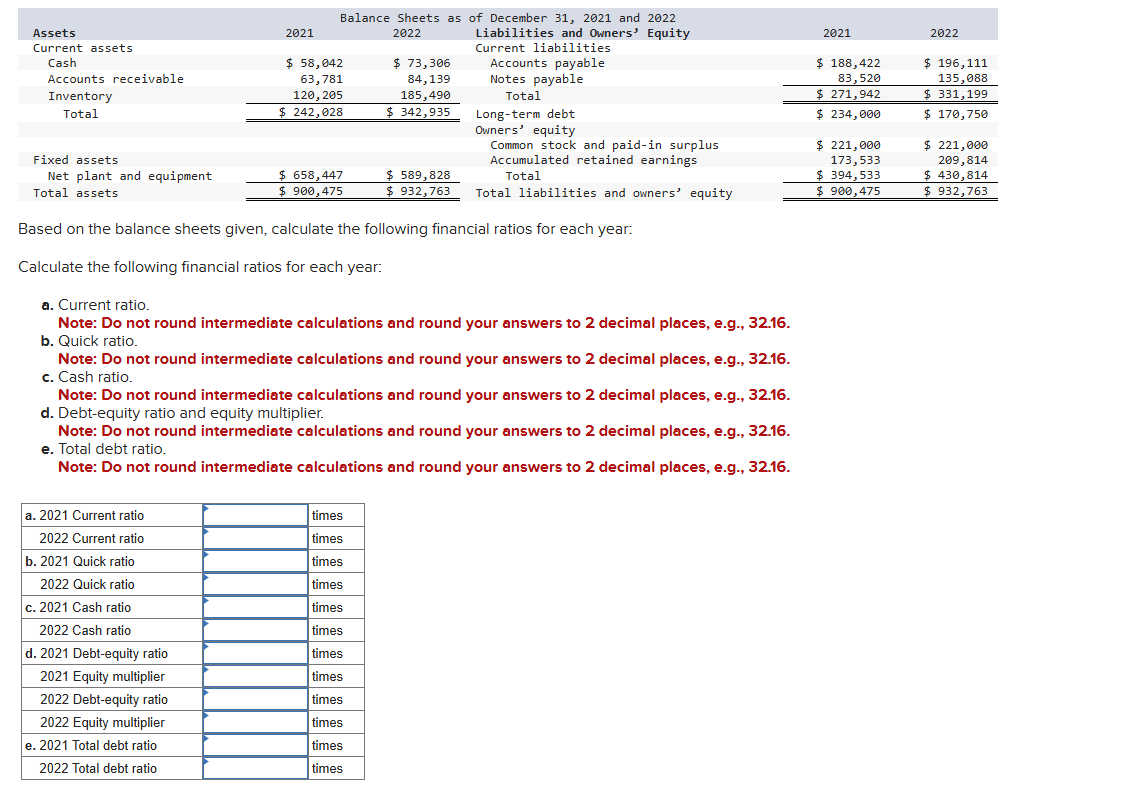Image resolution: width=1126 pixels, height=797 pixels.
Task: Click the 2022 Cash ratio answer field
Action: point(255,630)
